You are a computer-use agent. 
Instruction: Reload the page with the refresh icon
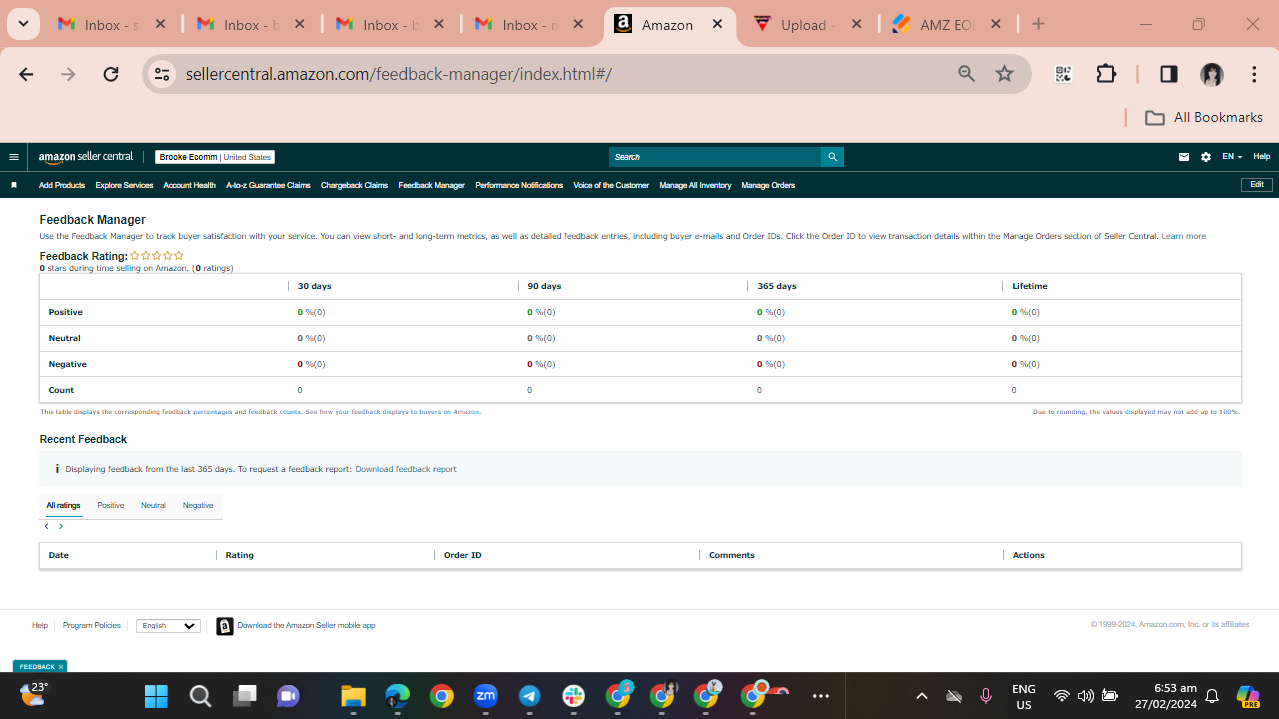pyautogui.click(x=111, y=74)
